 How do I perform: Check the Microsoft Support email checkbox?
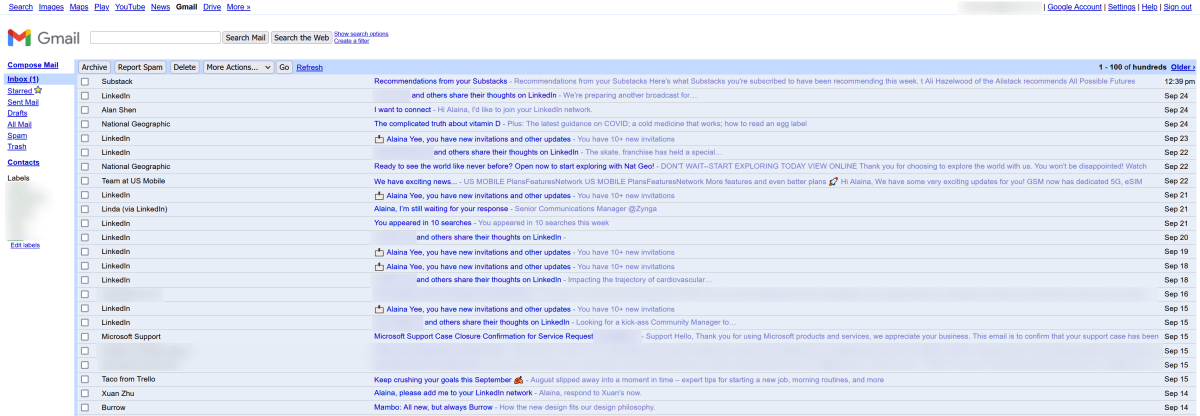coord(85,337)
